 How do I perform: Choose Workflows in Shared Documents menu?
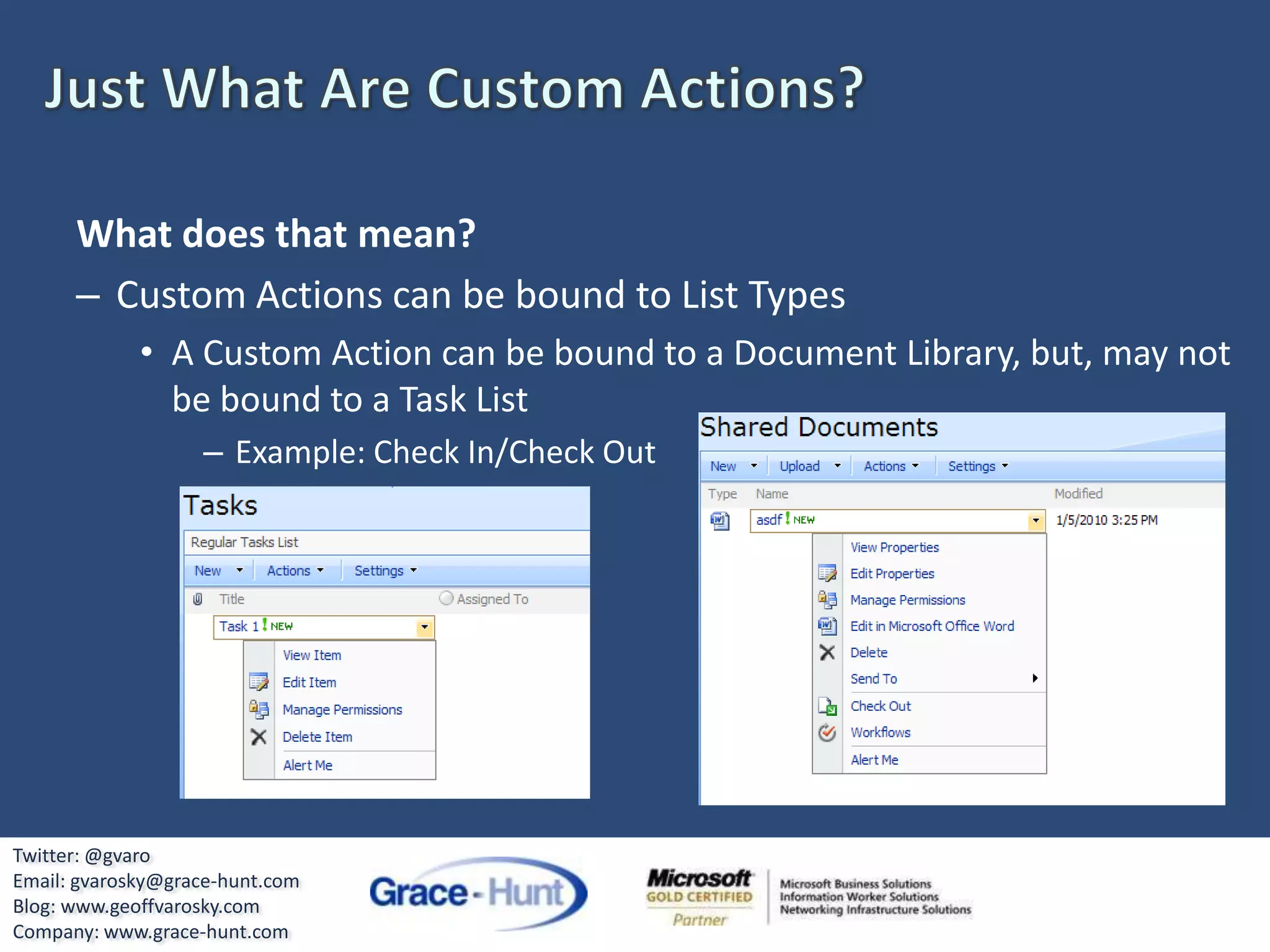[881, 733]
